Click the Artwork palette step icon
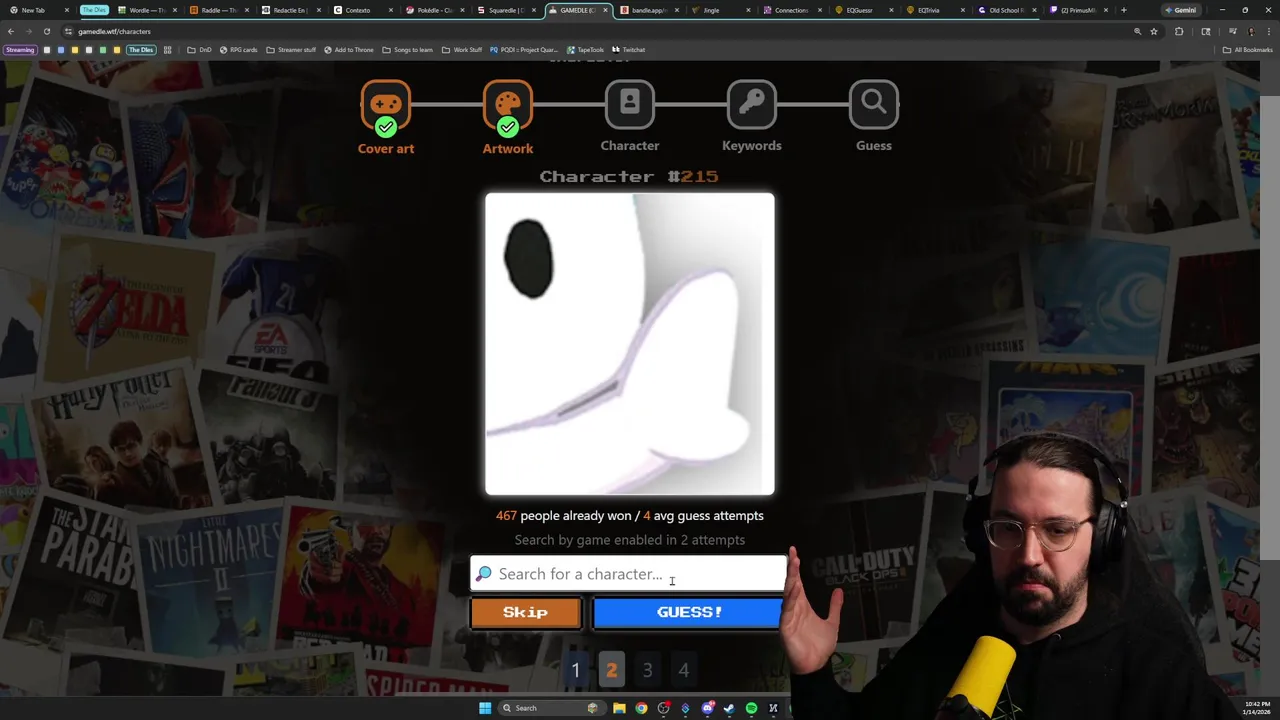1280x720 pixels. coord(508,105)
